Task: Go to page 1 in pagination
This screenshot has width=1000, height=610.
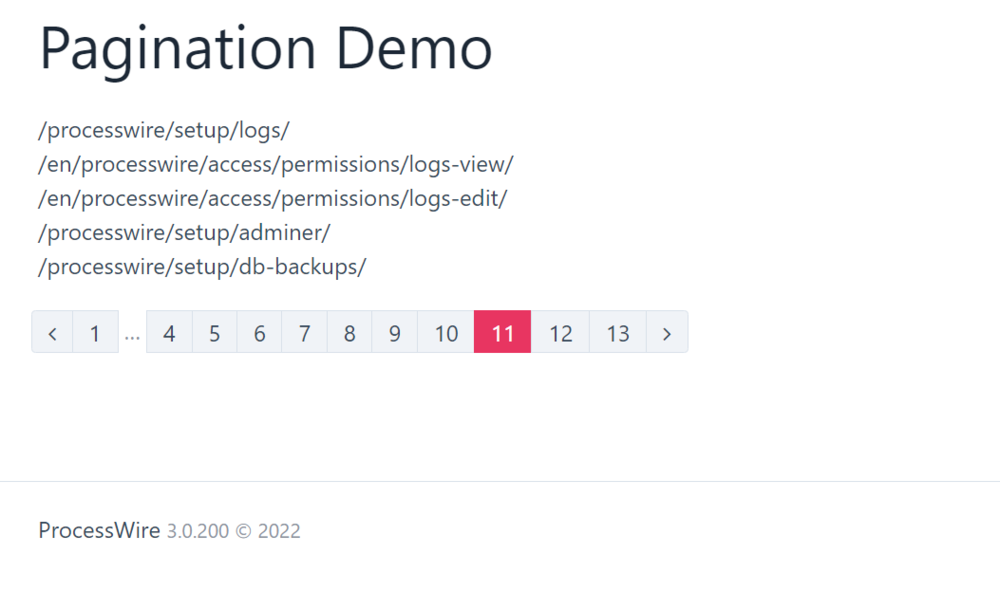Action: tap(95, 332)
